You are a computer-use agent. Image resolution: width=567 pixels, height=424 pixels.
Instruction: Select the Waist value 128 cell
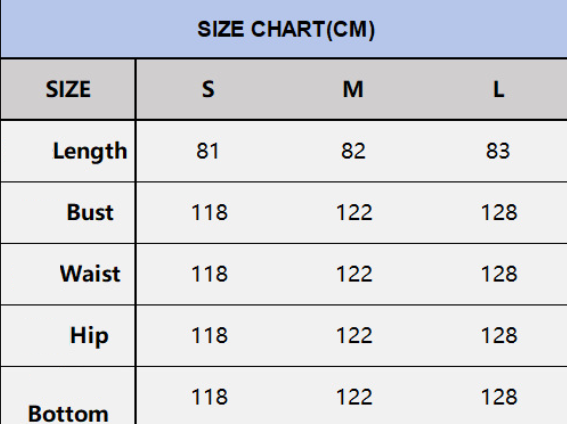[499, 274]
